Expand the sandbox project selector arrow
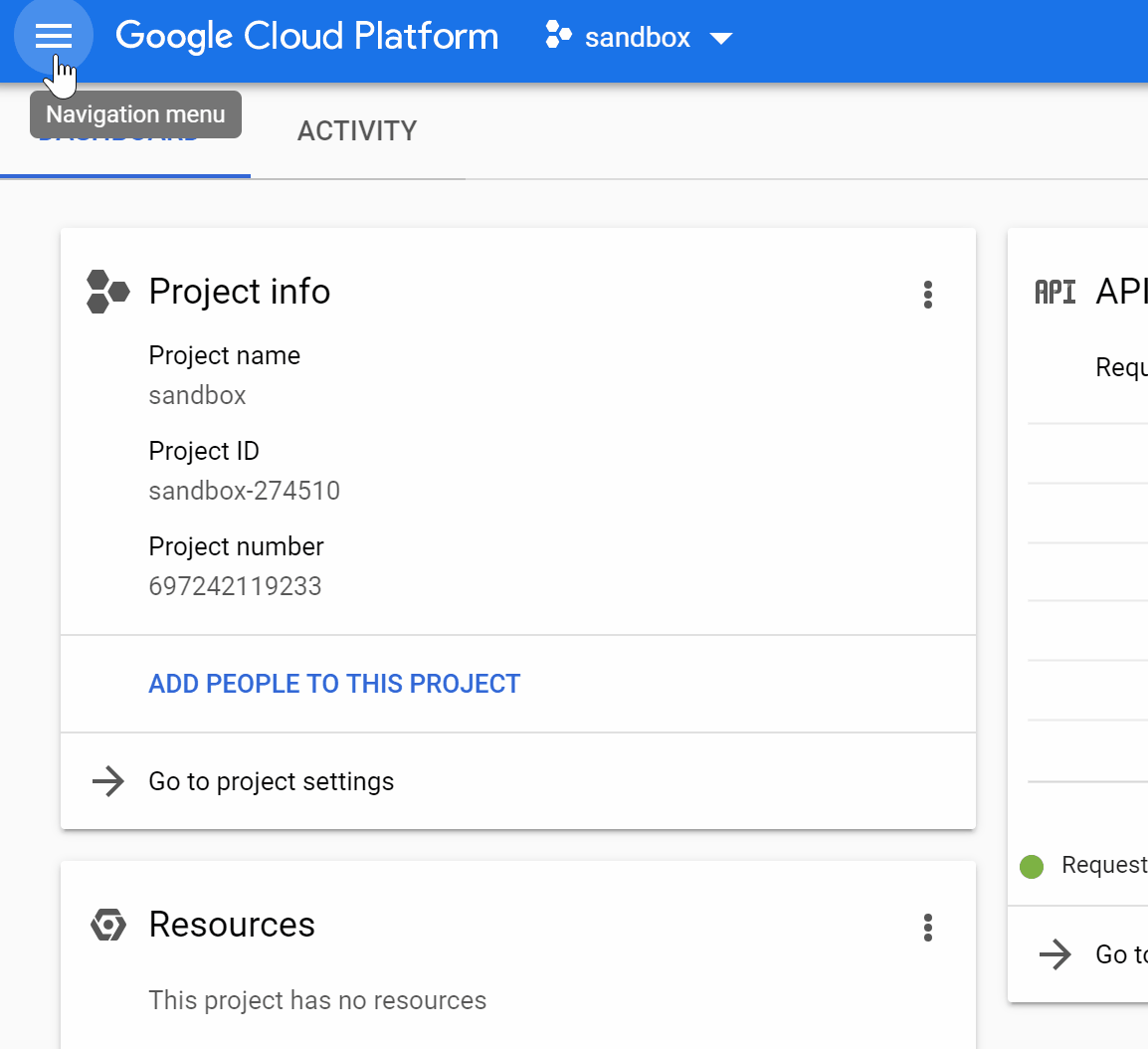Image resolution: width=1148 pixels, height=1049 pixels. coord(721,39)
